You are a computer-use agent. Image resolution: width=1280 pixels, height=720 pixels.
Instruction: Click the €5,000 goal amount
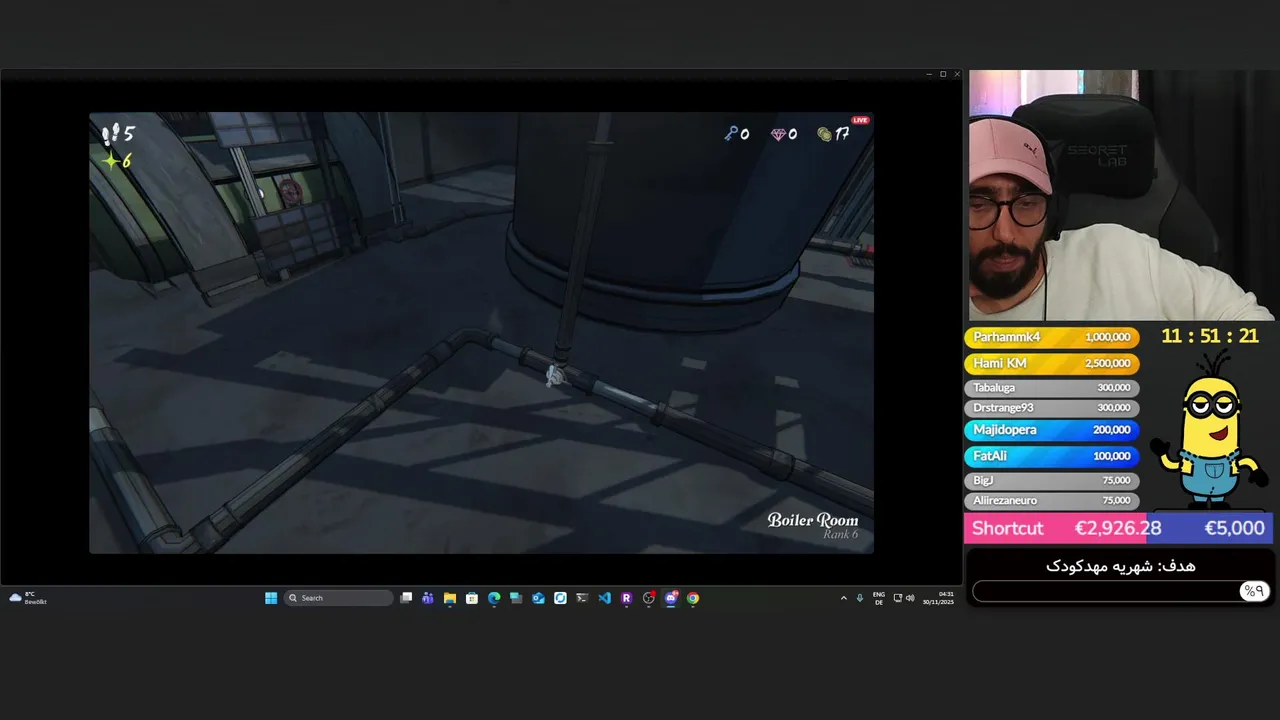click(1234, 528)
